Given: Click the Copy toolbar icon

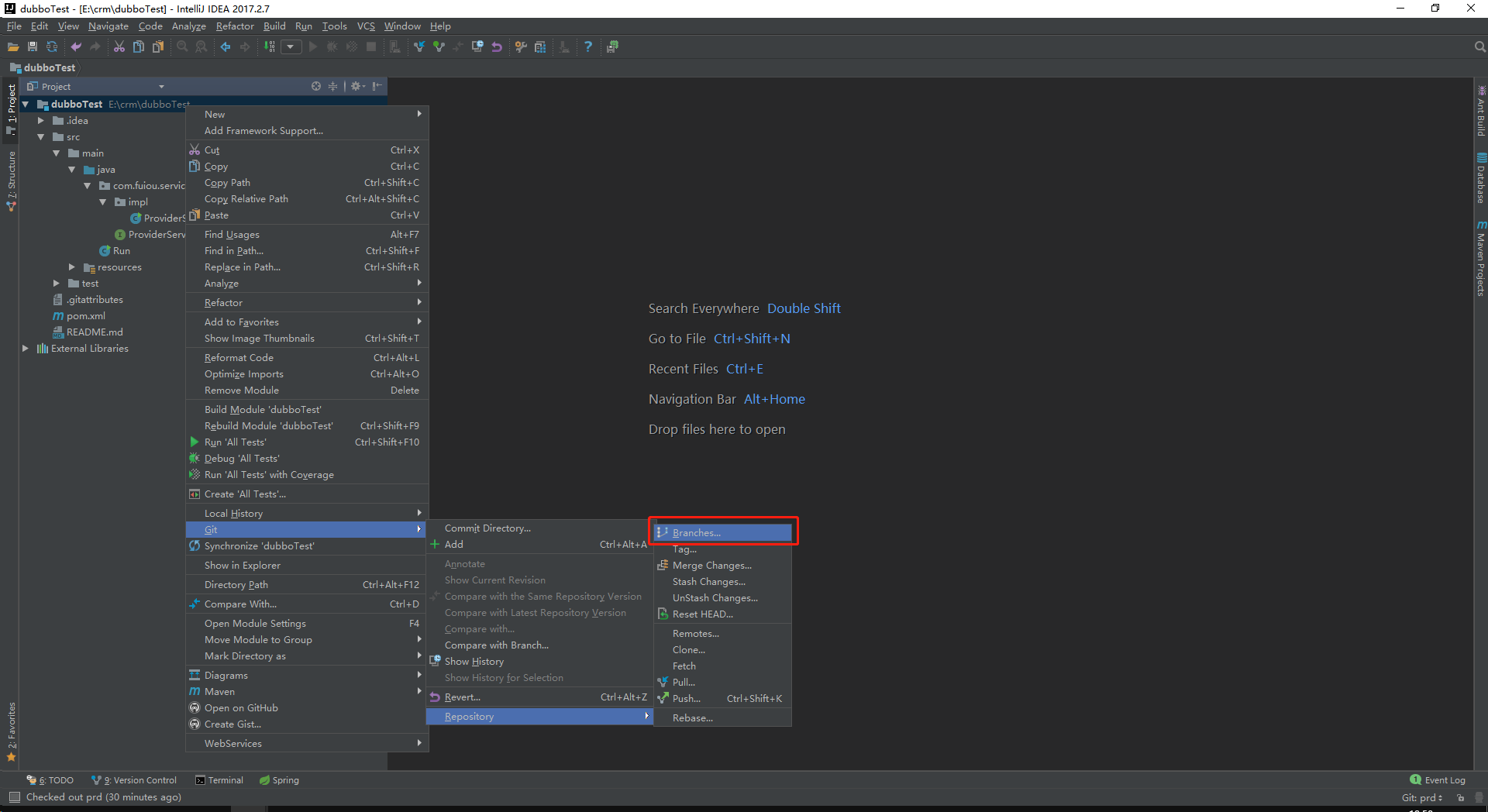Looking at the screenshot, I should pos(139,47).
